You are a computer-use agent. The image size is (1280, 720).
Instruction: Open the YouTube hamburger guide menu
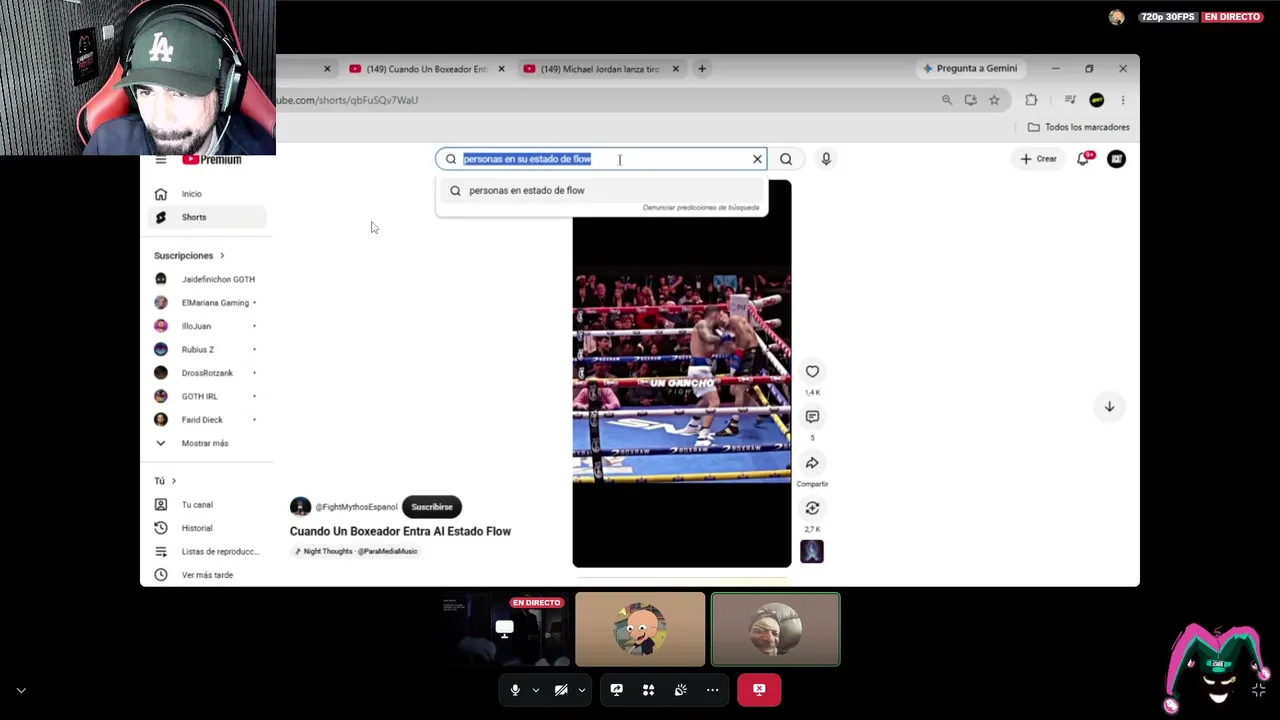160,160
